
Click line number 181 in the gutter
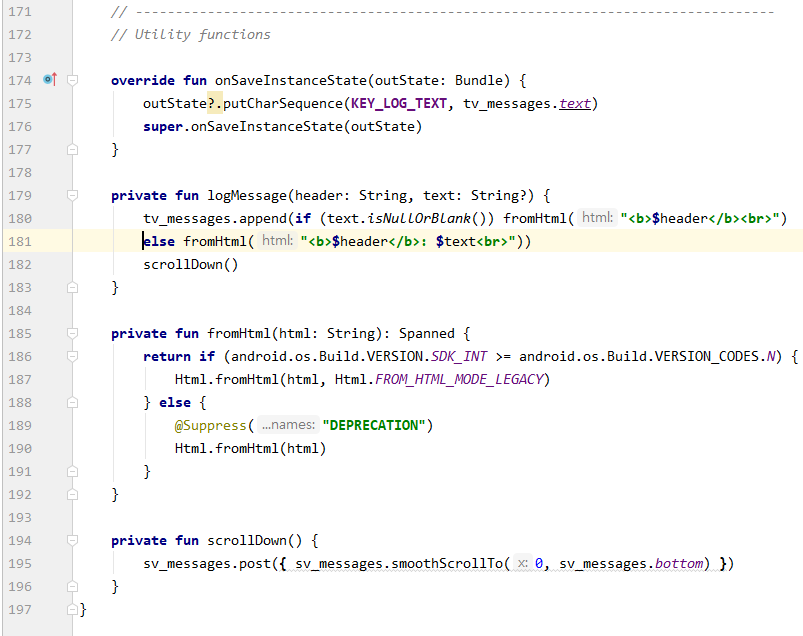[x=19, y=241]
